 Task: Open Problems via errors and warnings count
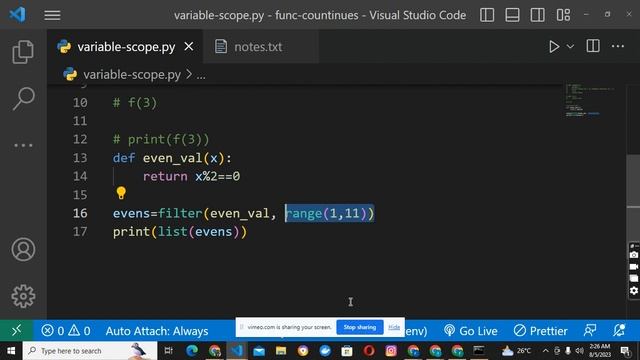tap(66, 331)
